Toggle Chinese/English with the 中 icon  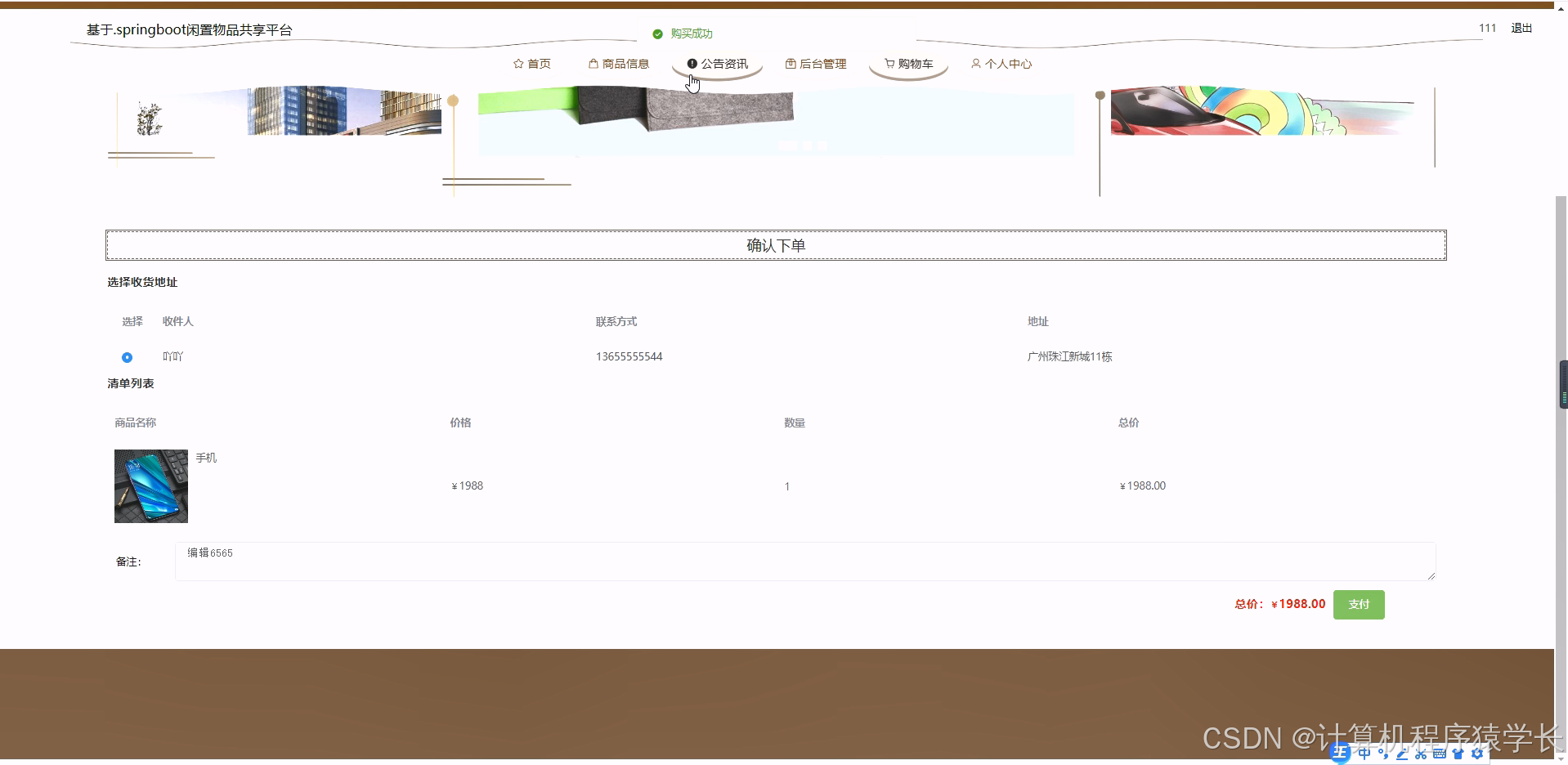pyautogui.click(x=1364, y=754)
